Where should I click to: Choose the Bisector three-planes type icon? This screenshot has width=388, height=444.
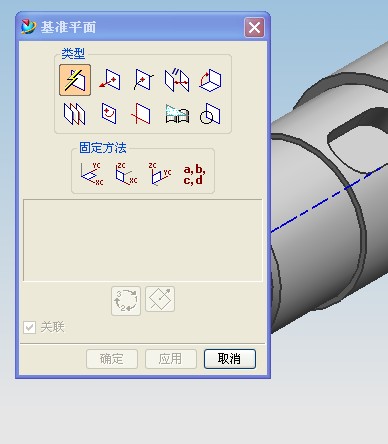75,114
